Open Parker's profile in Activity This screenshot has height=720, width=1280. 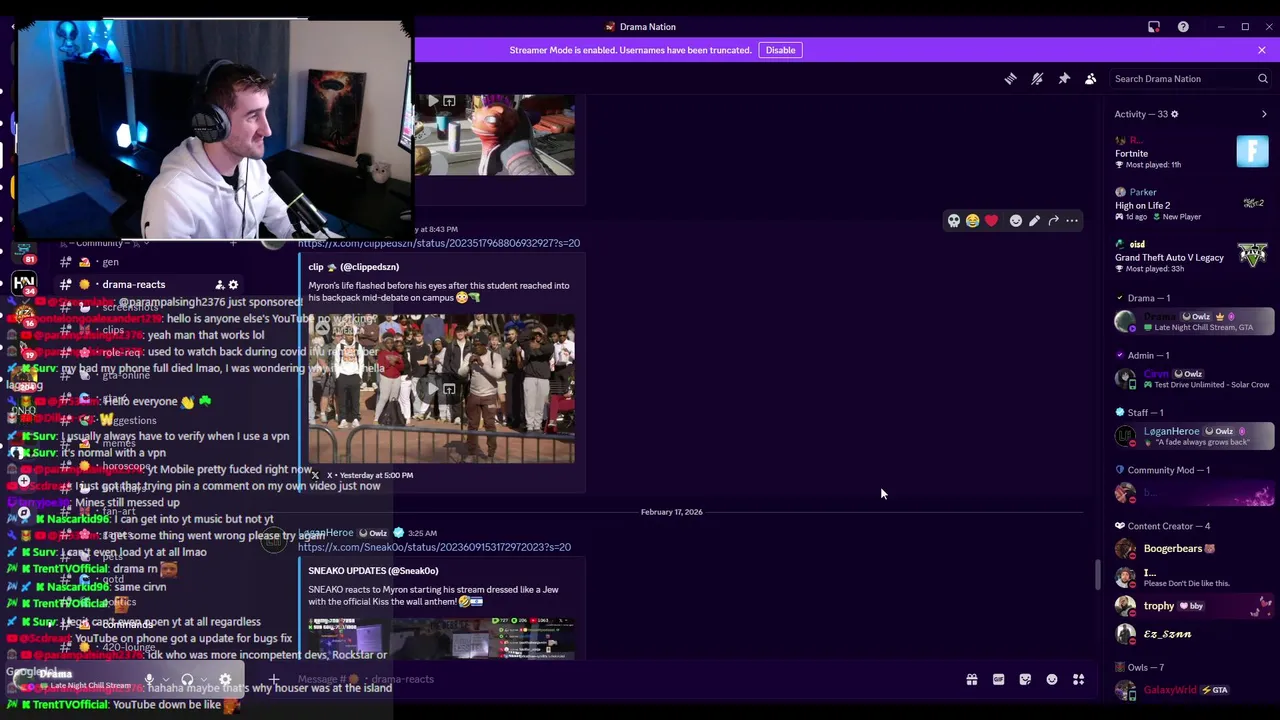[1143, 192]
